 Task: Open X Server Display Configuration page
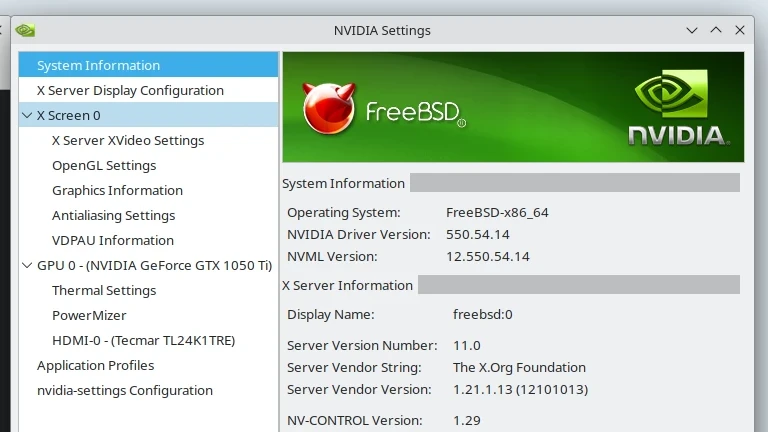click(x=130, y=90)
